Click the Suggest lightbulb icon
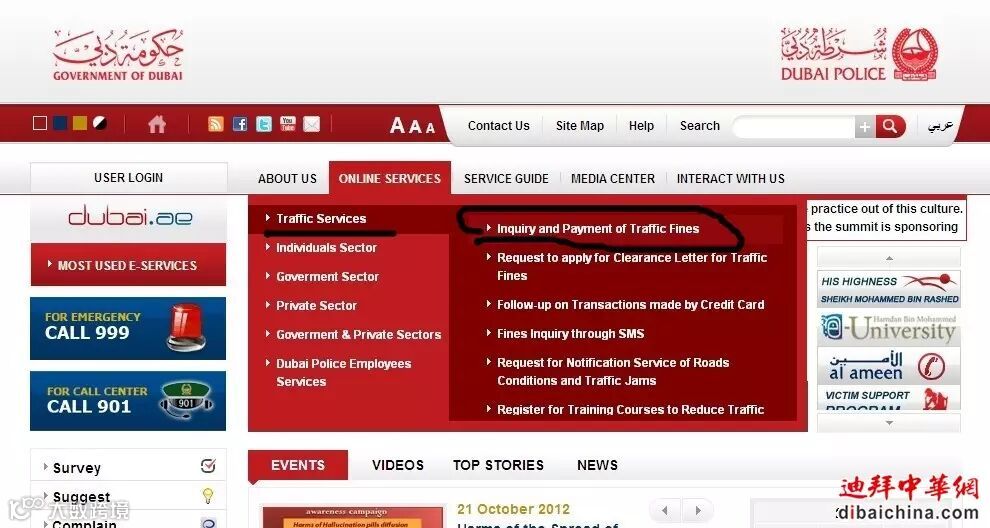The height and width of the screenshot is (528, 990). tap(208, 496)
